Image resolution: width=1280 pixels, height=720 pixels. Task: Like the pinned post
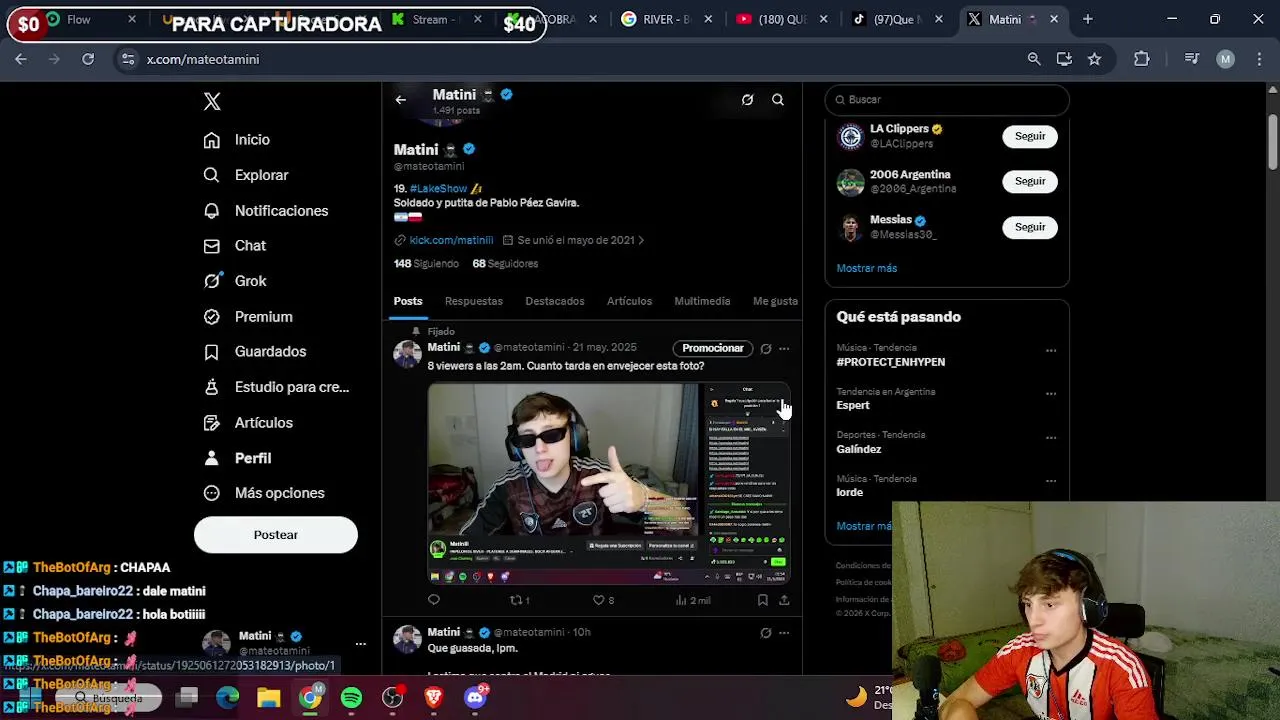(603, 600)
